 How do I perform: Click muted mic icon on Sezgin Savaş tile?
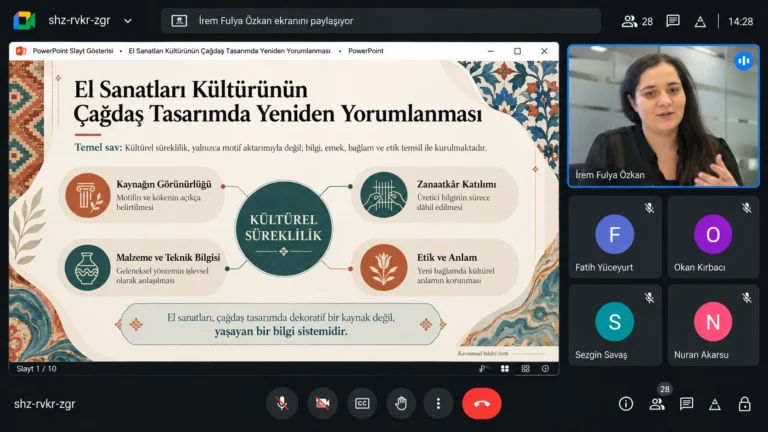click(x=649, y=297)
